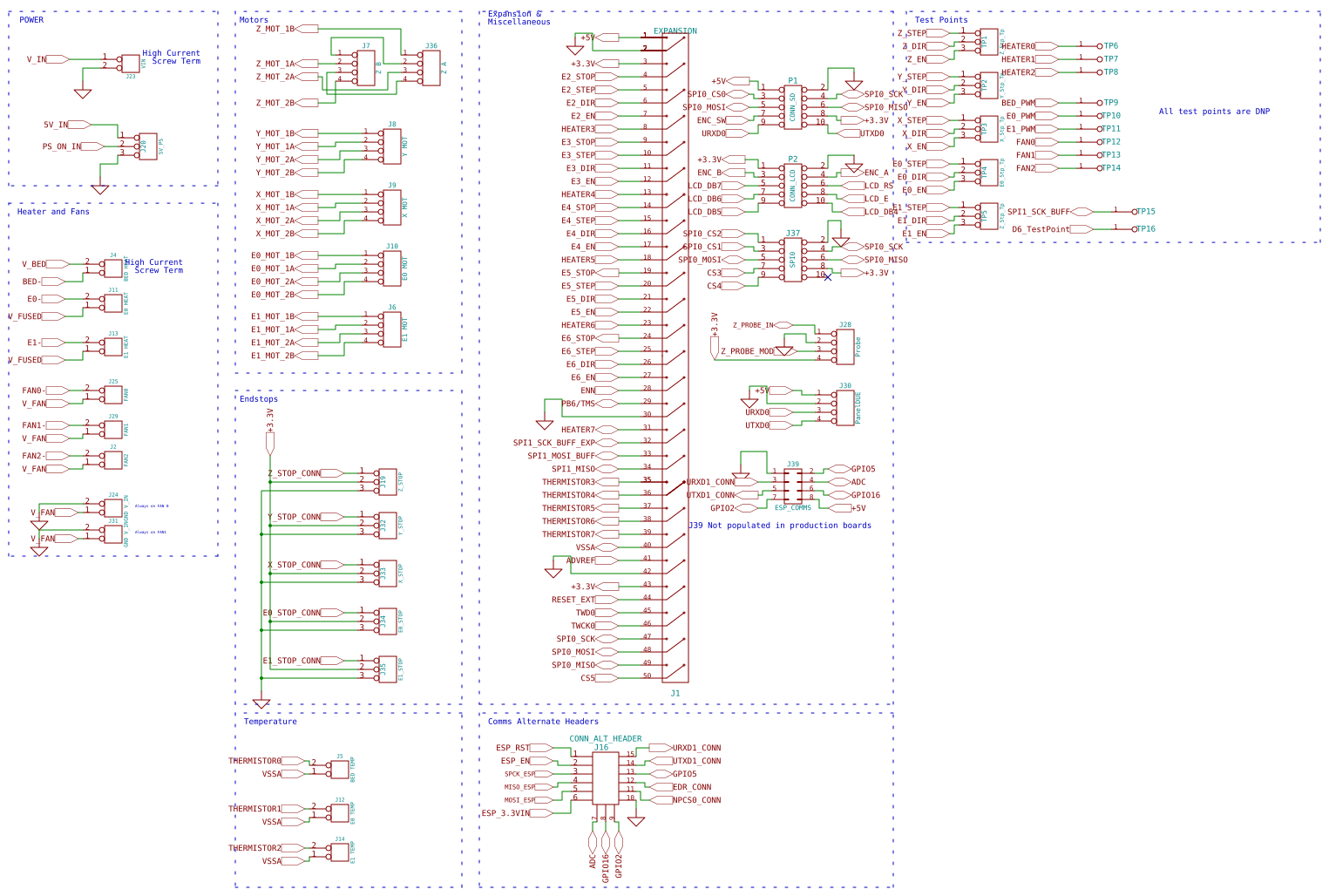
Task: Click the Heater and Fans section title
Action: [53, 212]
